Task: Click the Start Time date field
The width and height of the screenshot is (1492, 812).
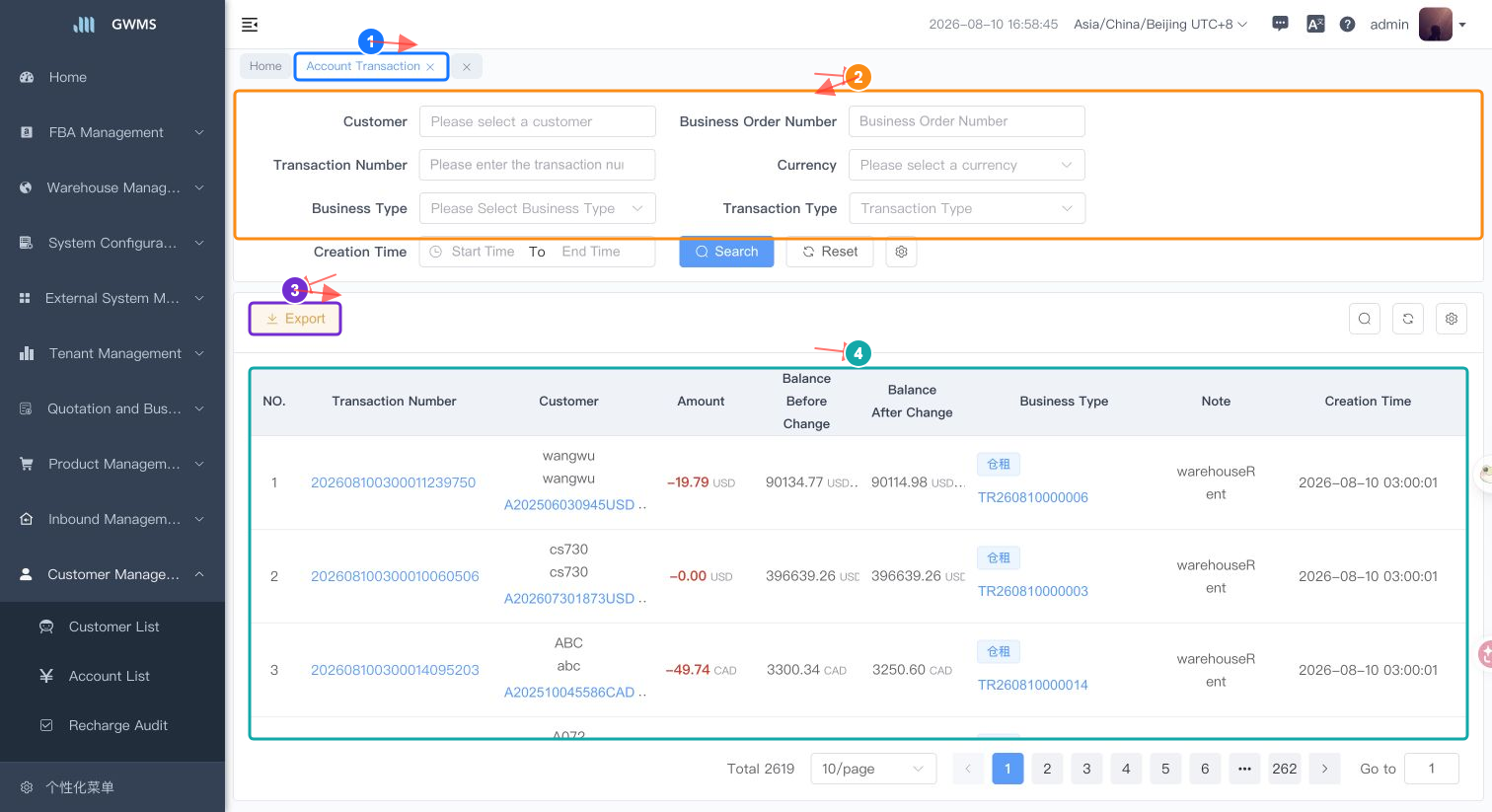Action: point(483,252)
